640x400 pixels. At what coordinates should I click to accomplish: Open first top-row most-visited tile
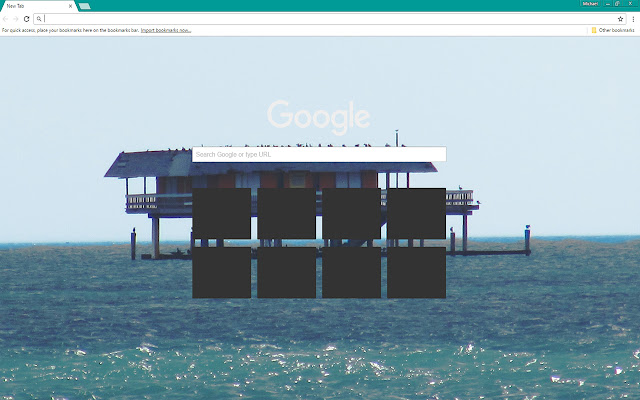coord(222,213)
